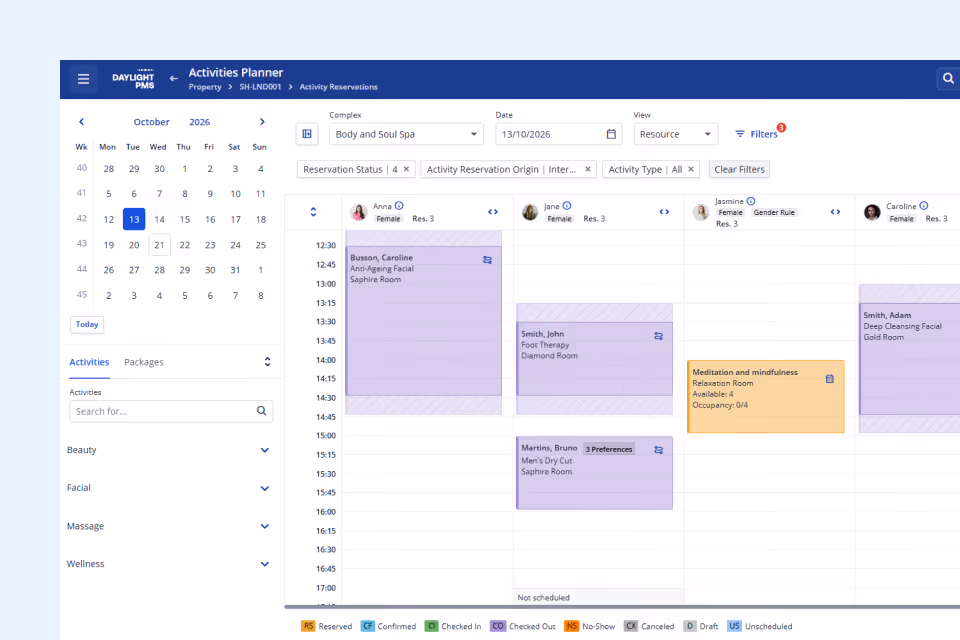This screenshot has height=640, width=960.
Task: Remove Reservation Status filter chip
Action: pyautogui.click(x=406, y=169)
